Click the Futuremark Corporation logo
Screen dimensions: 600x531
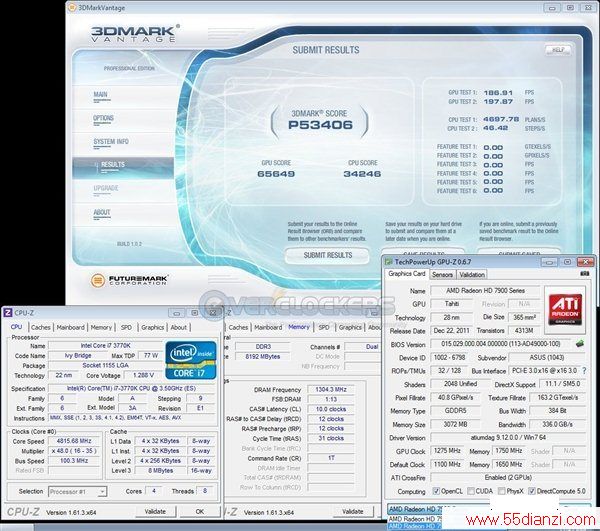tap(129, 280)
